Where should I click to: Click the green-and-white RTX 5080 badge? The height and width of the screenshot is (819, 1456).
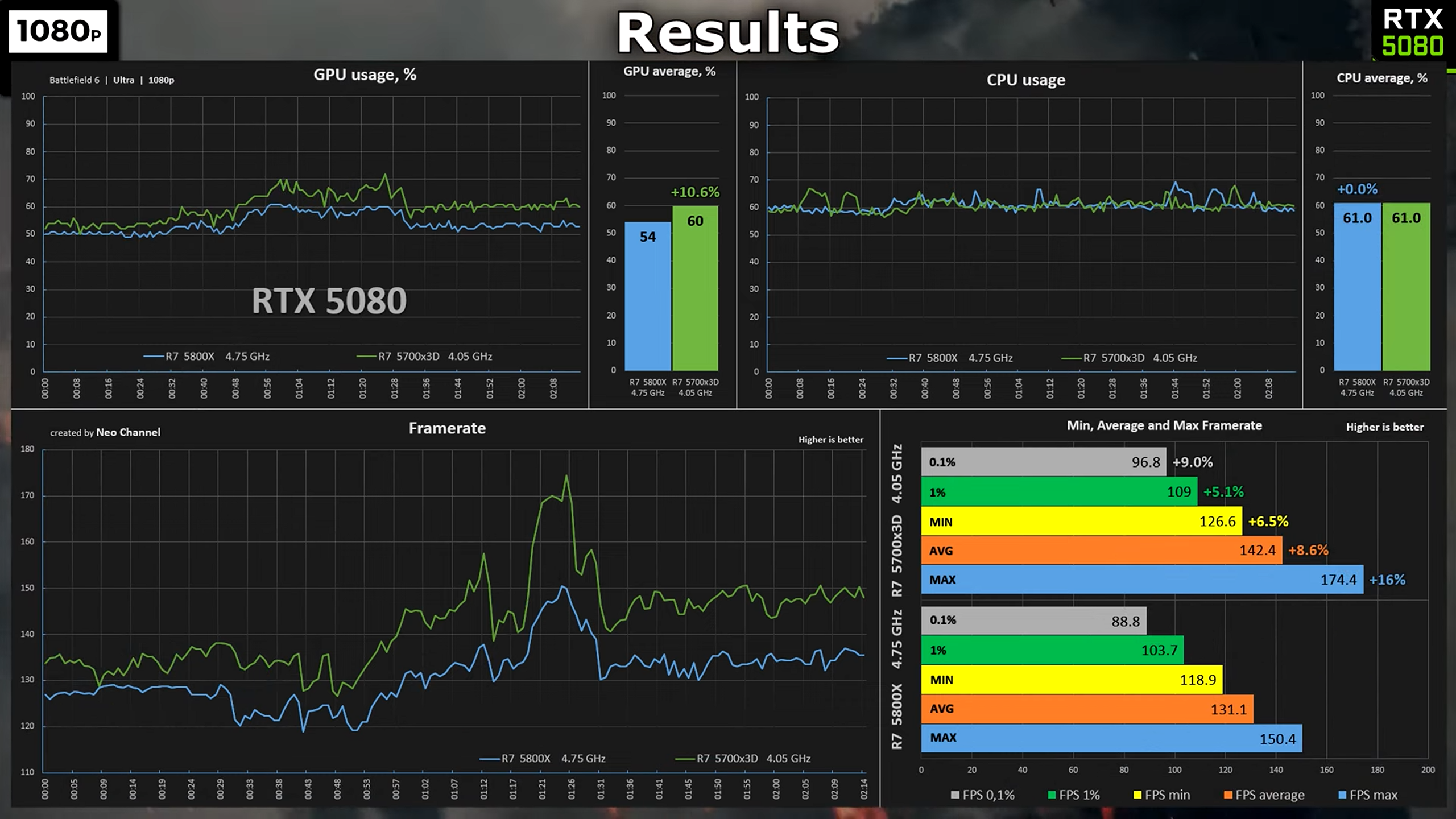point(1413,31)
